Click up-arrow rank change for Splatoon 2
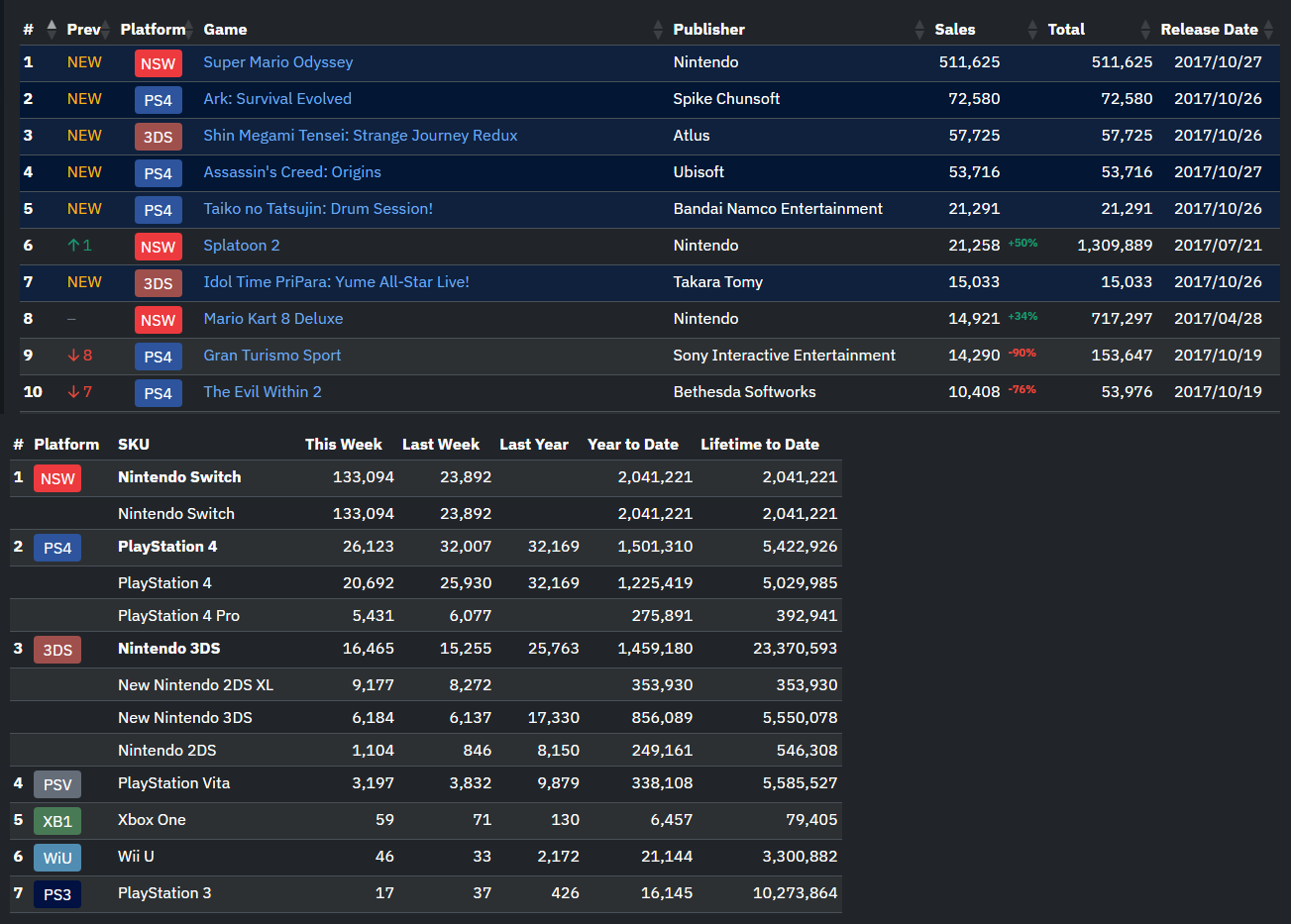 click(79, 246)
